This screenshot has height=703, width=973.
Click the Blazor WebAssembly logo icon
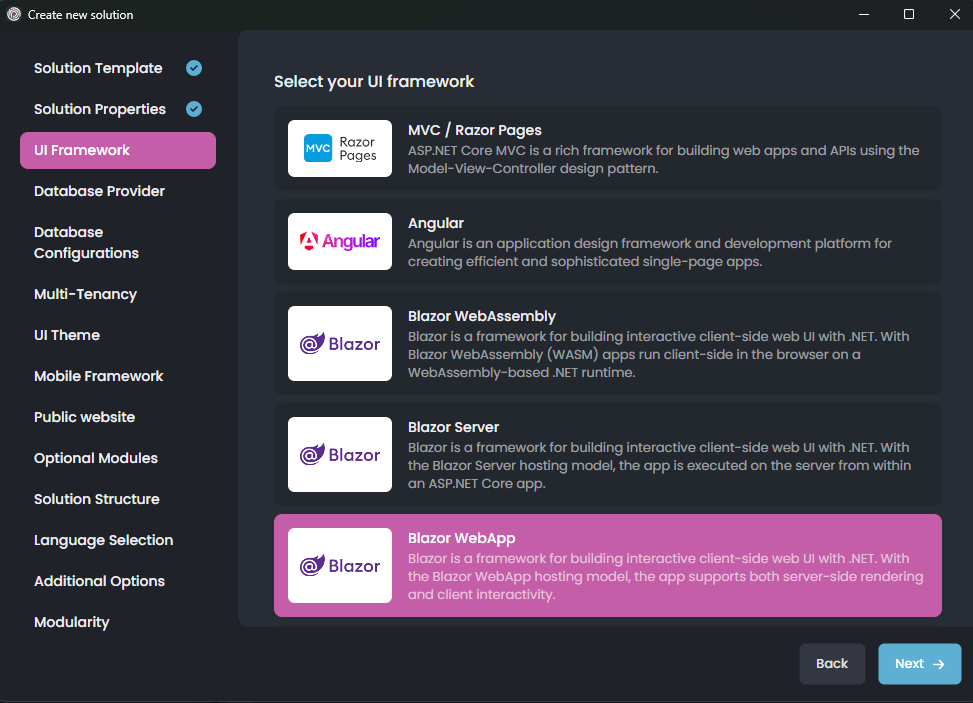[339, 344]
